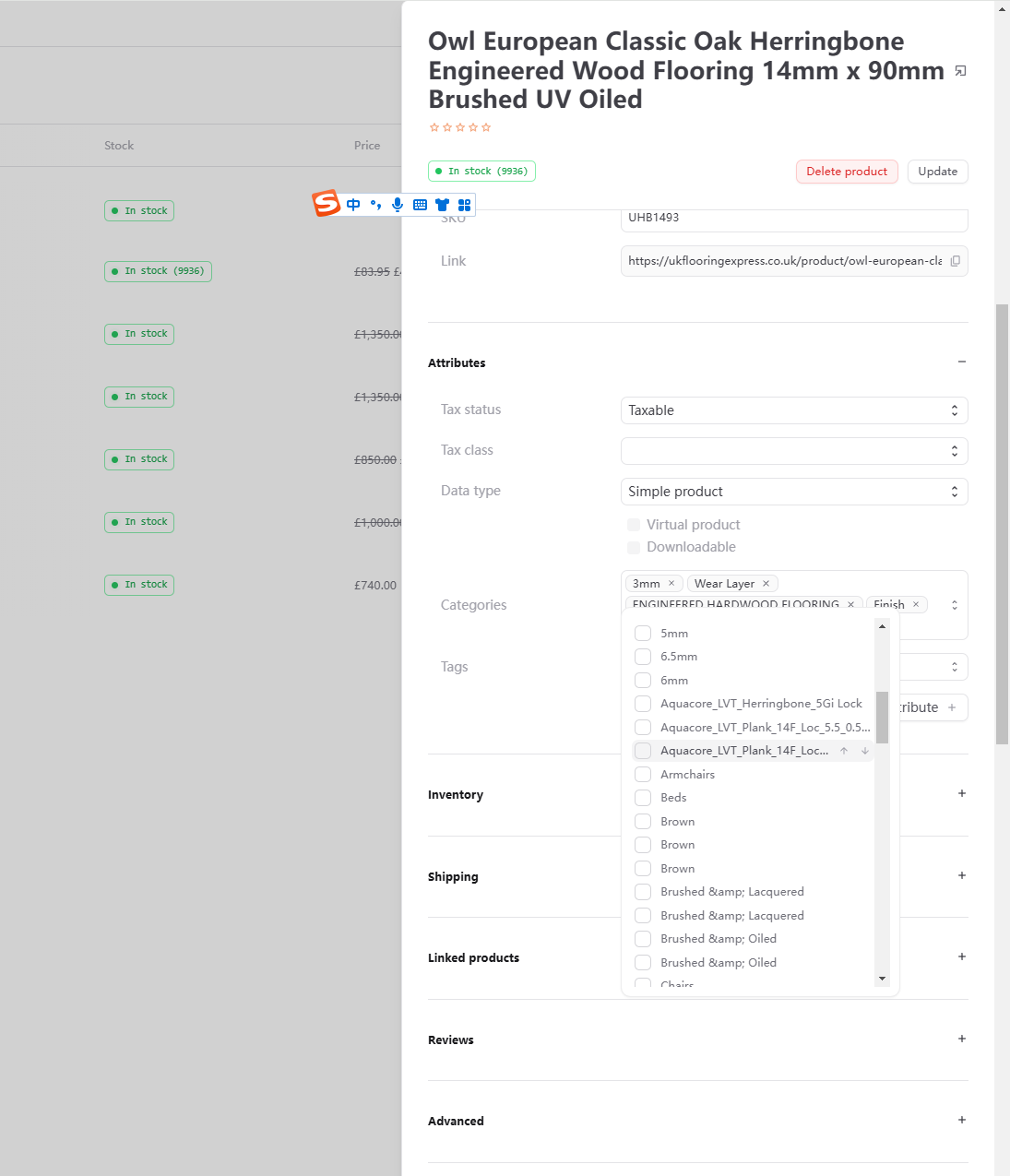Tick the Armchairs category option
Viewport: 1010px width, 1176px height.
pos(643,775)
